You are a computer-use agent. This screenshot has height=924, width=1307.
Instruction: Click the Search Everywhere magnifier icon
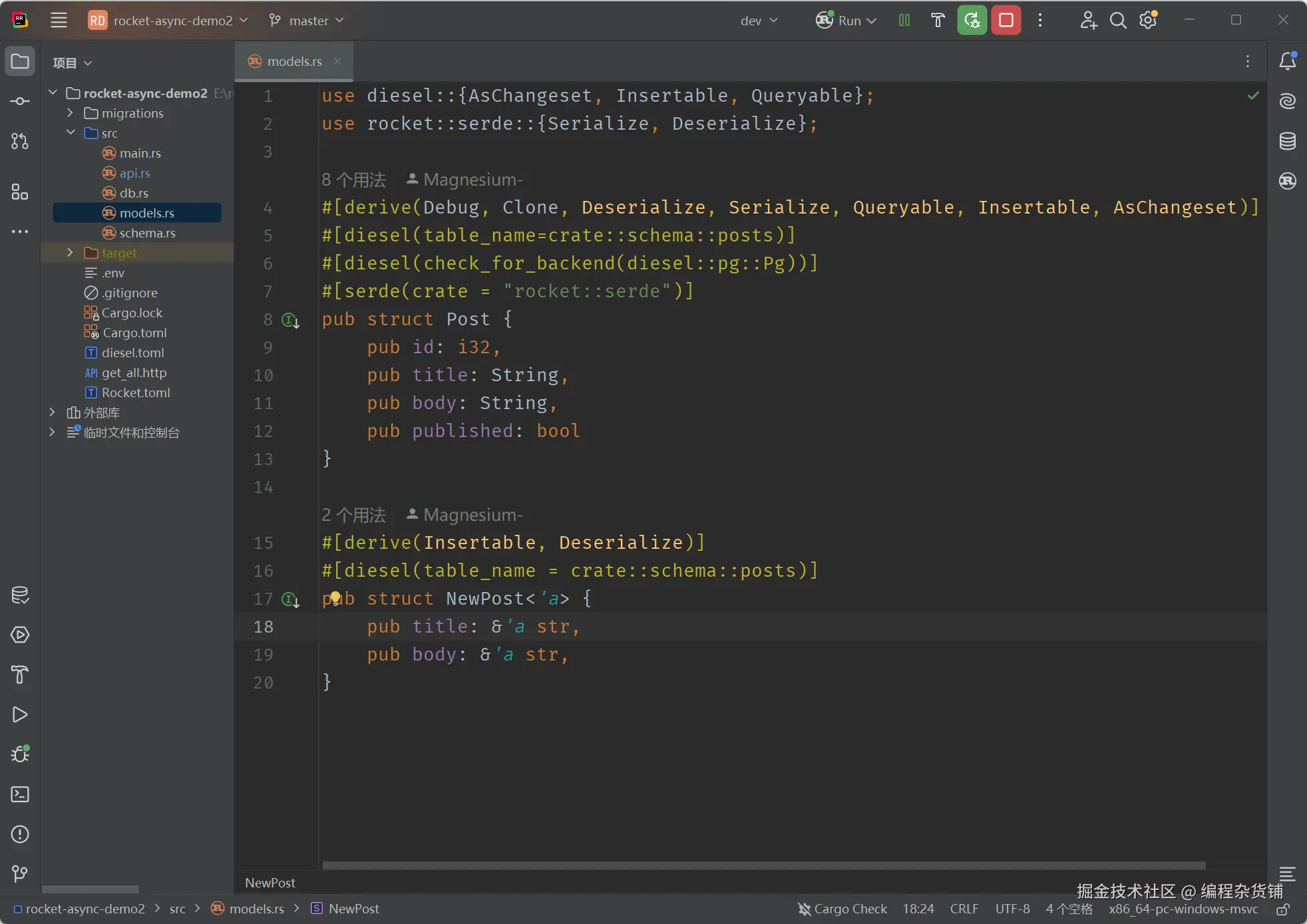[1118, 21]
